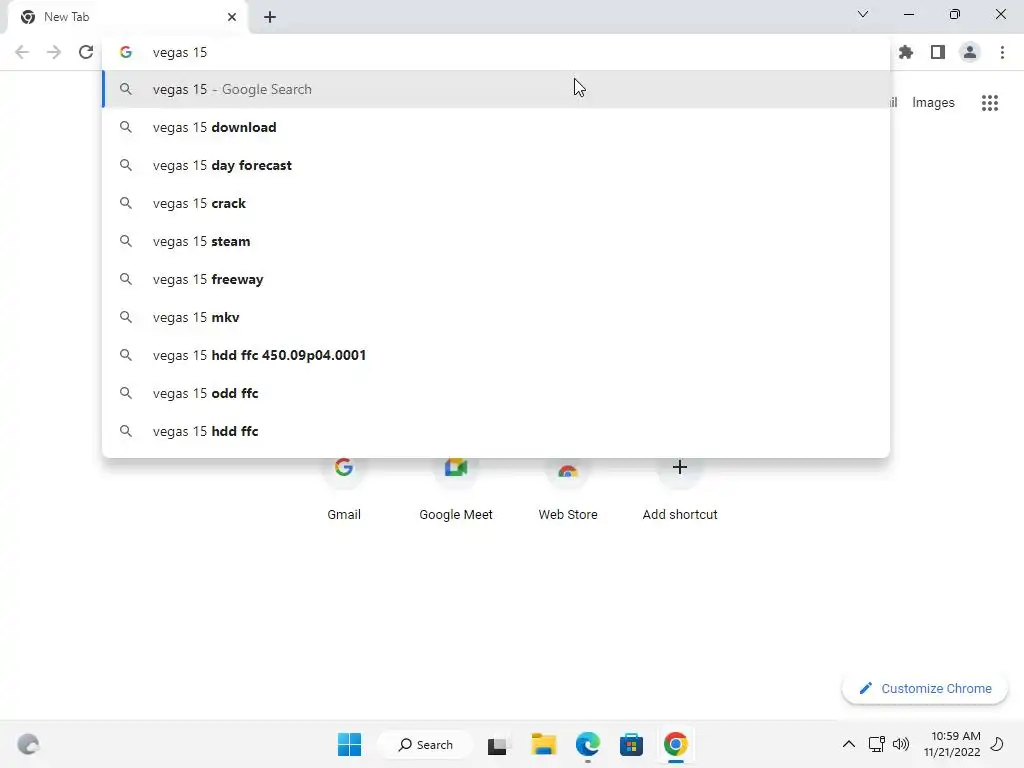Open the clock showing 10:59 AM
Image resolution: width=1024 pixels, height=768 pixels.
952,744
